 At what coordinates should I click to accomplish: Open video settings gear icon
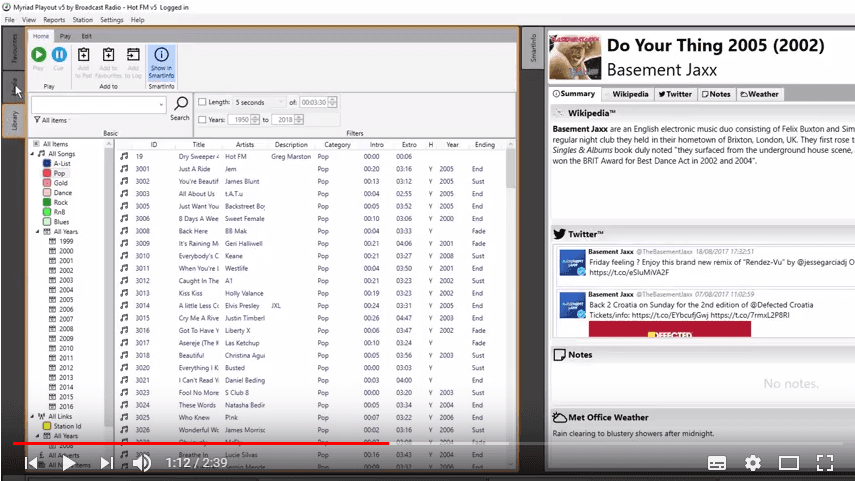point(753,464)
